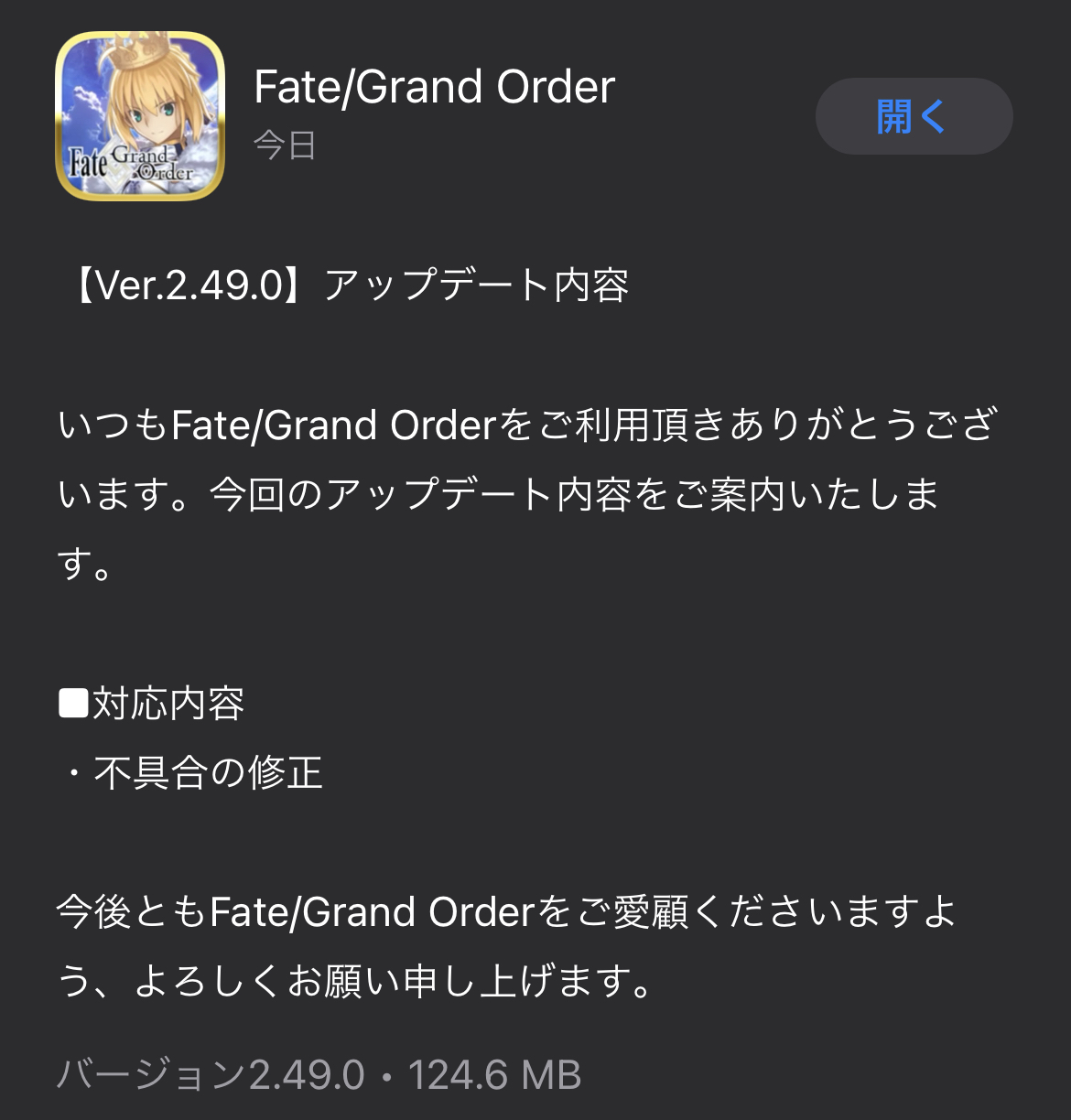Open the Fate/Grand Order app icon

pyautogui.click(x=140, y=116)
